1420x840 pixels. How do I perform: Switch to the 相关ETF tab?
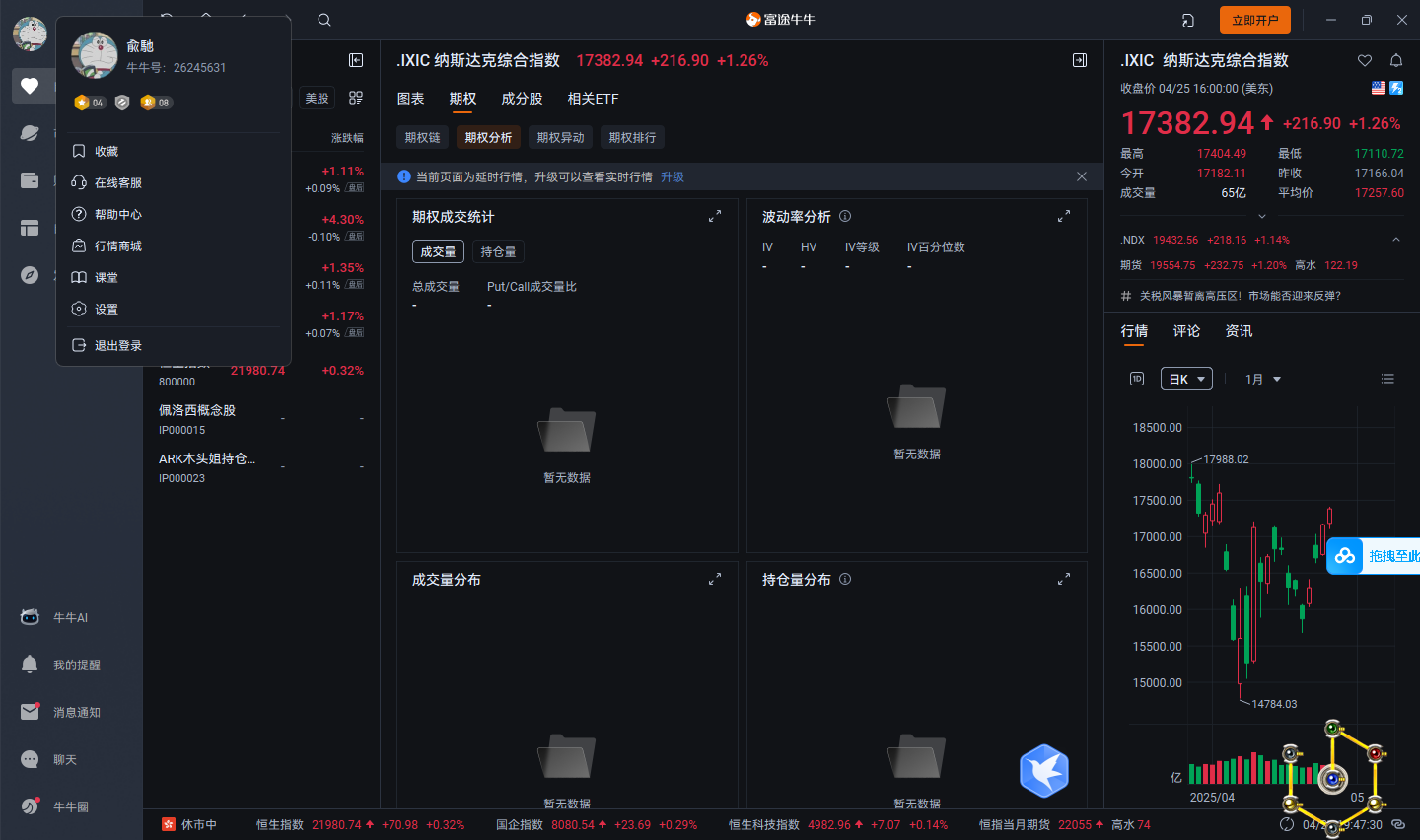tap(593, 98)
